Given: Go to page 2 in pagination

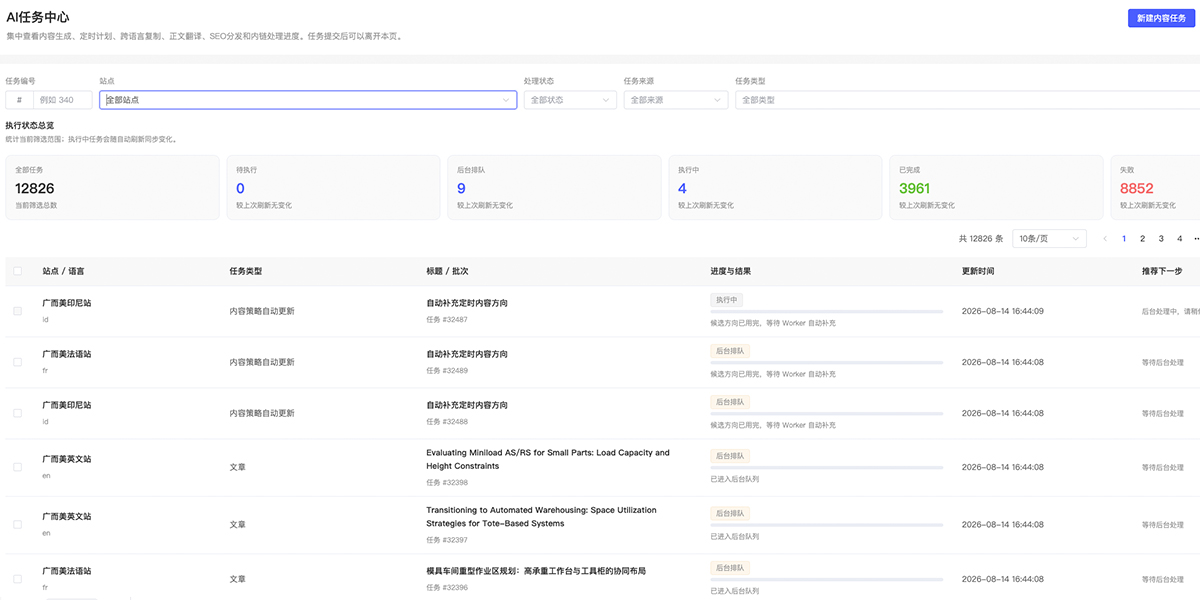Looking at the screenshot, I should 1142,239.
